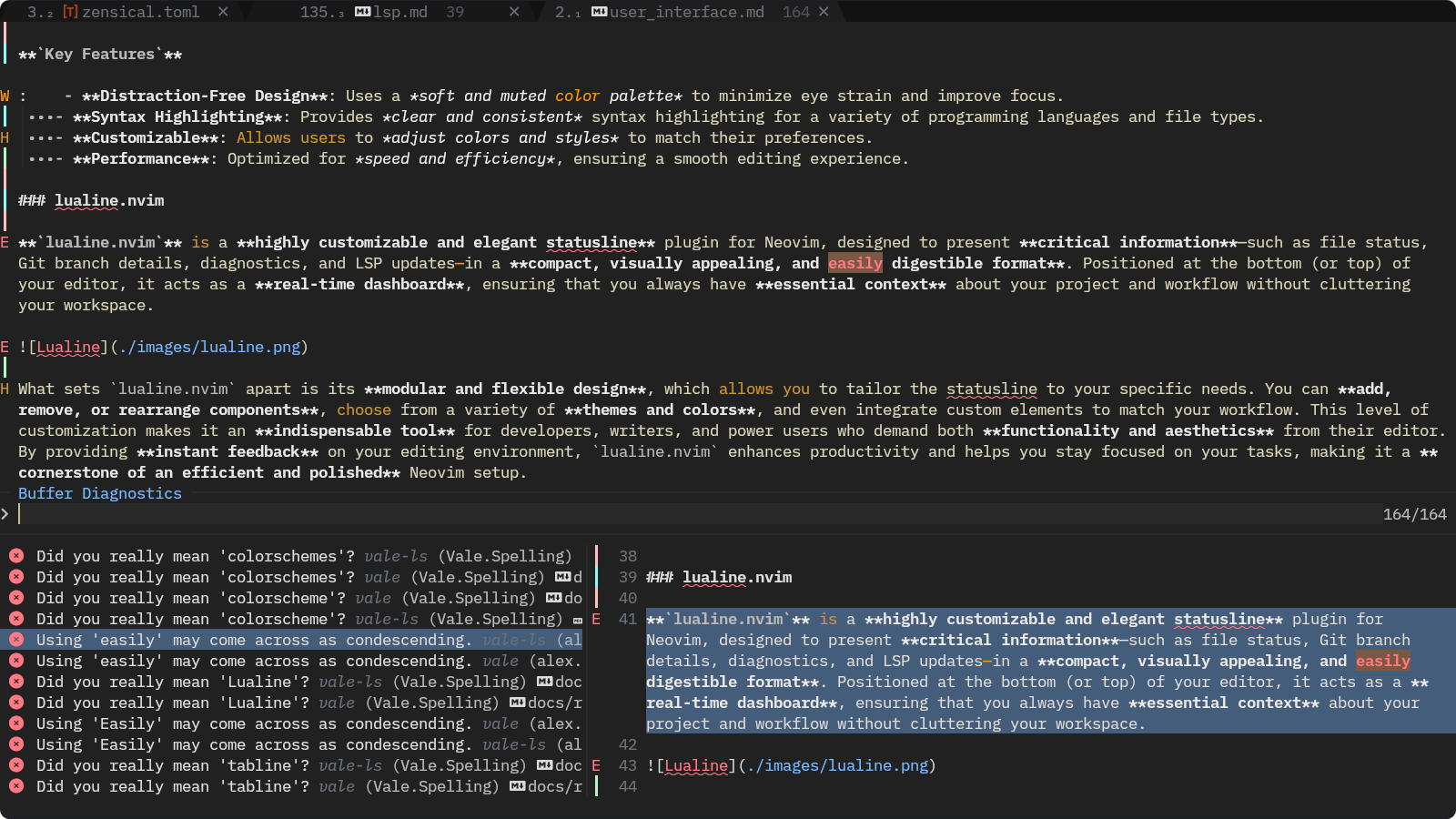Screen dimensions: 1456x819
Task: Click error icon of first 'colorschemes' vale-ls diagnostic
Action: pyautogui.click(x=16, y=556)
